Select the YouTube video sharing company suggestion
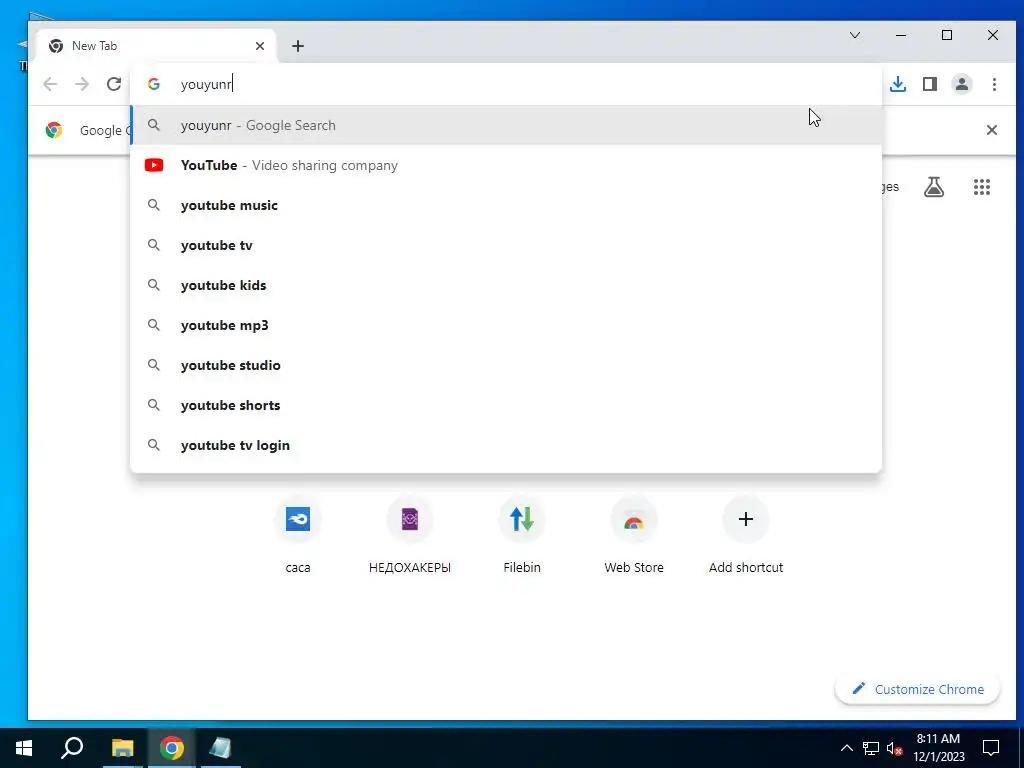The height and width of the screenshot is (768, 1024). tap(506, 165)
